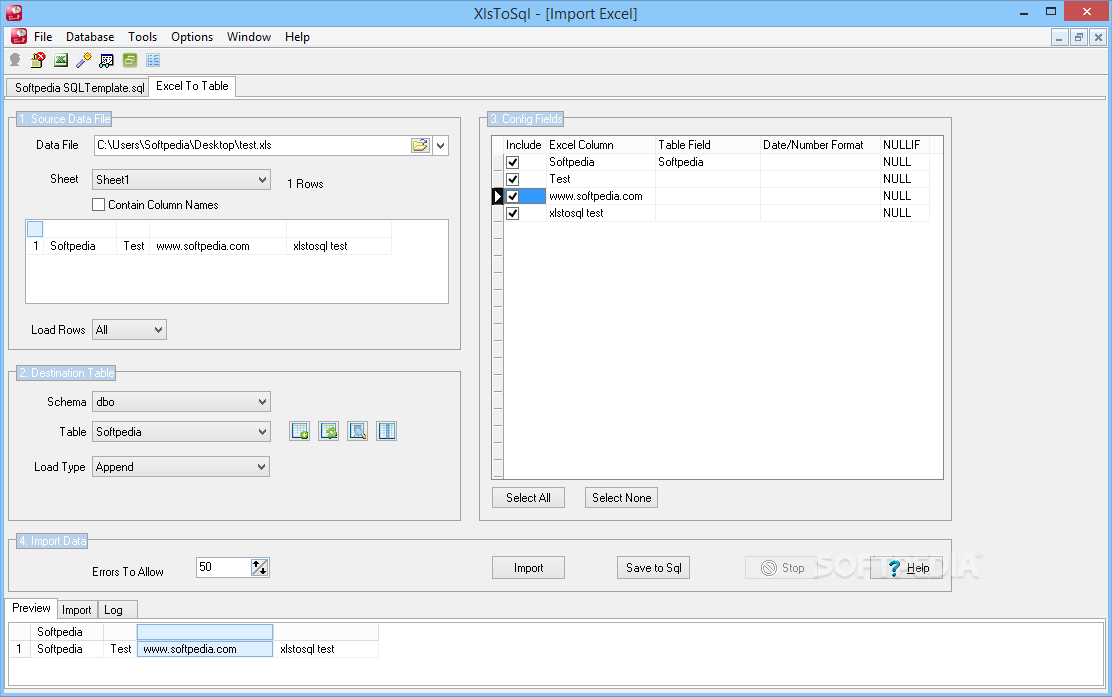This screenshot has height=697, width=1112.
Task: Click the magic wand wizard icon
Action: [84, 60]
